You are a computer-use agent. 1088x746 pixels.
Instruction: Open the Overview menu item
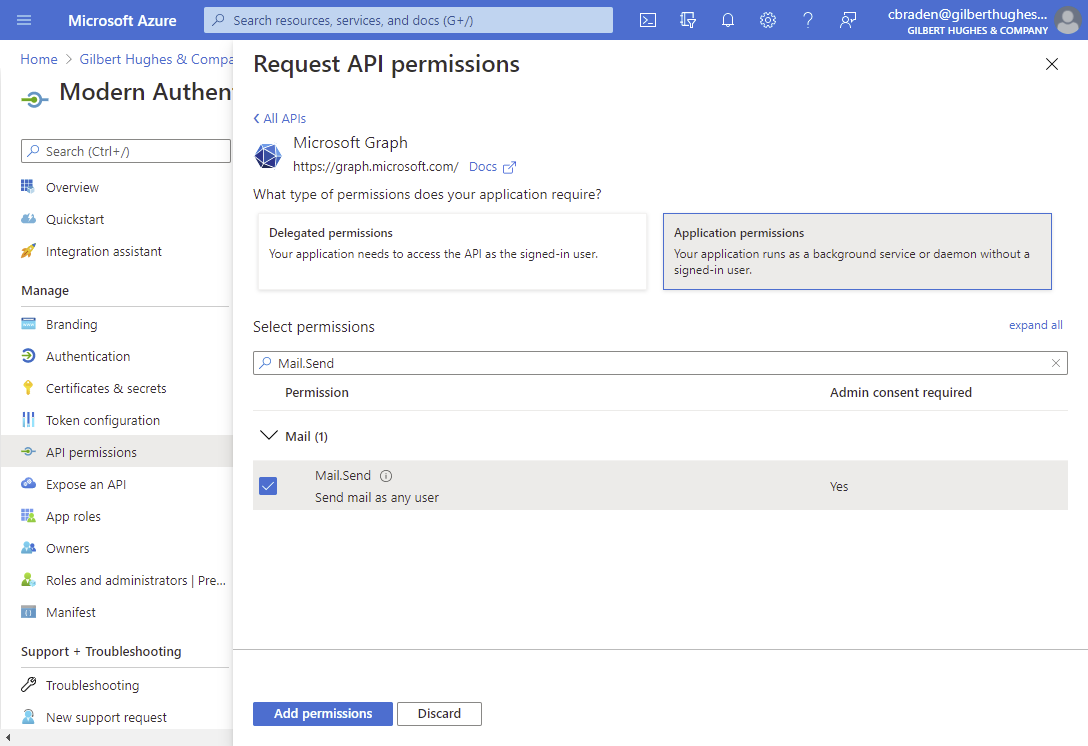(x=72, y=187)
